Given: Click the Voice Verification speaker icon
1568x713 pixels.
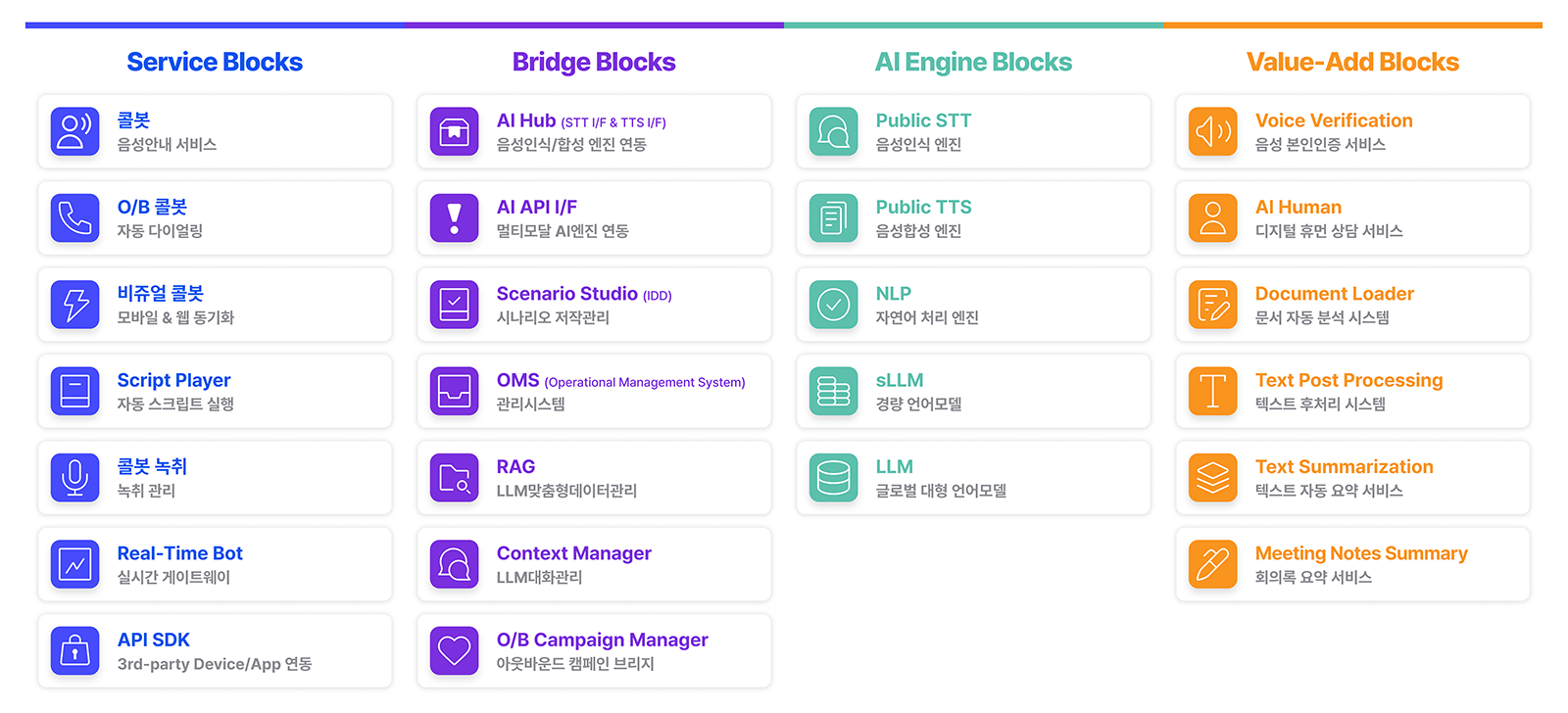Looking at the screenshot, I should [1212, 131].
